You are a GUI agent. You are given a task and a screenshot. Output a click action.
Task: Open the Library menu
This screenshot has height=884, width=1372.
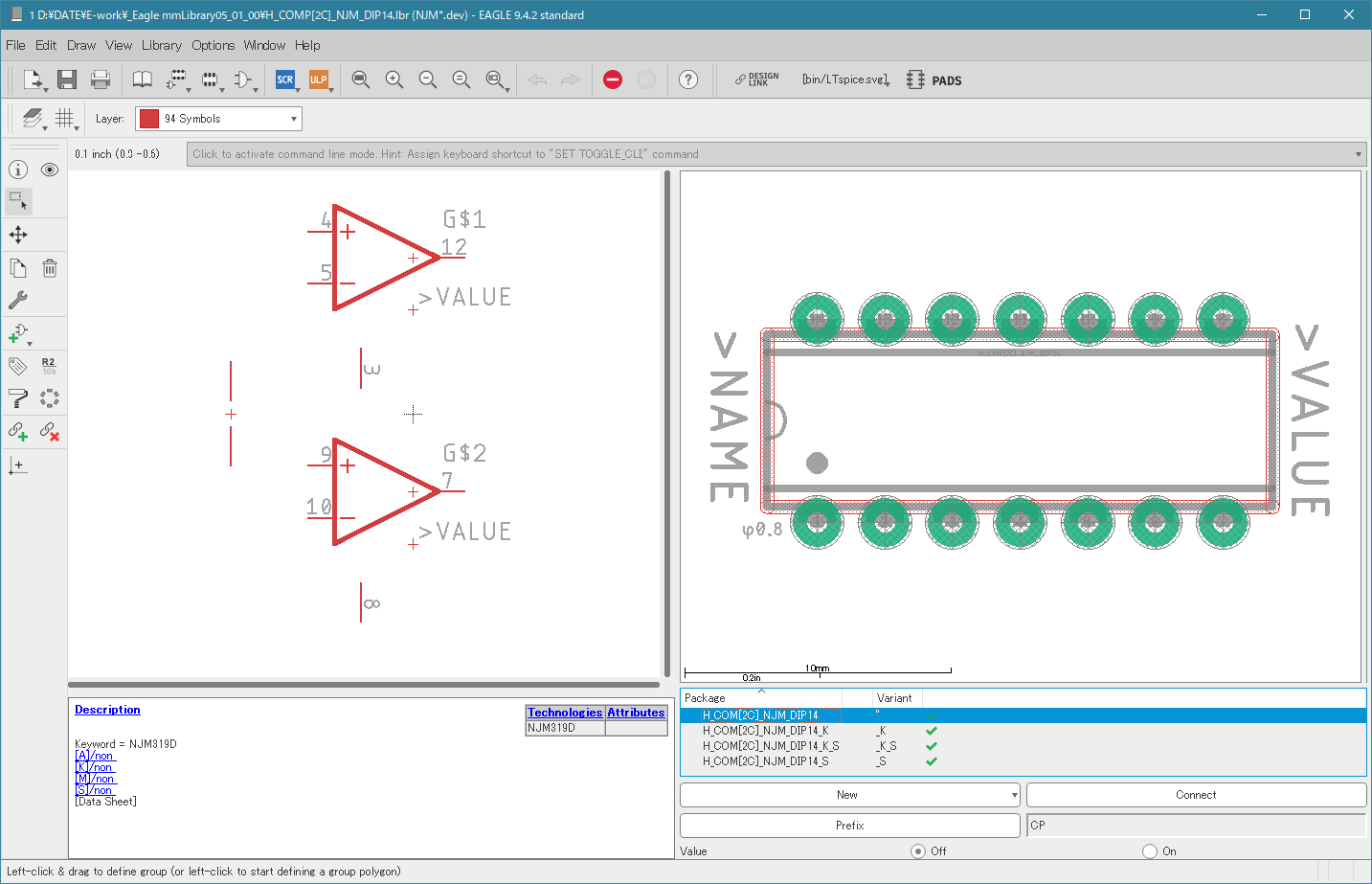point(162,45)
